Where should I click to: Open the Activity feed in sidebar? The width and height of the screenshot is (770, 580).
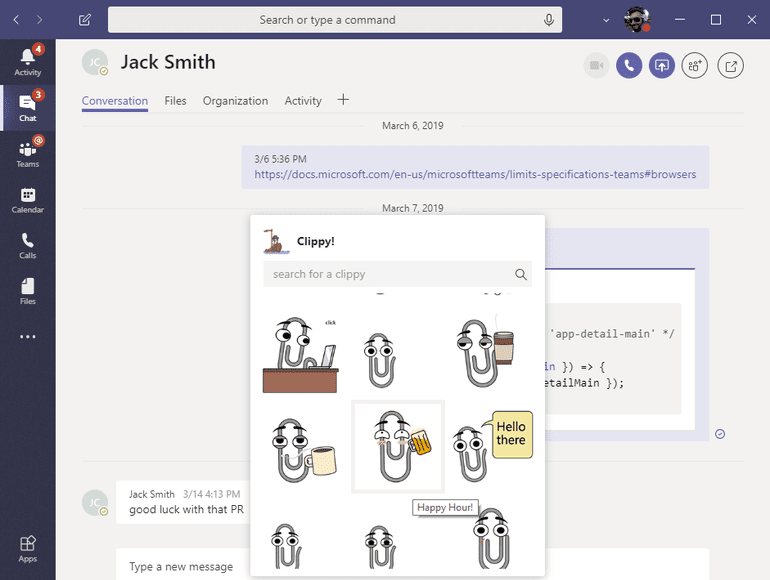(28, 62)
